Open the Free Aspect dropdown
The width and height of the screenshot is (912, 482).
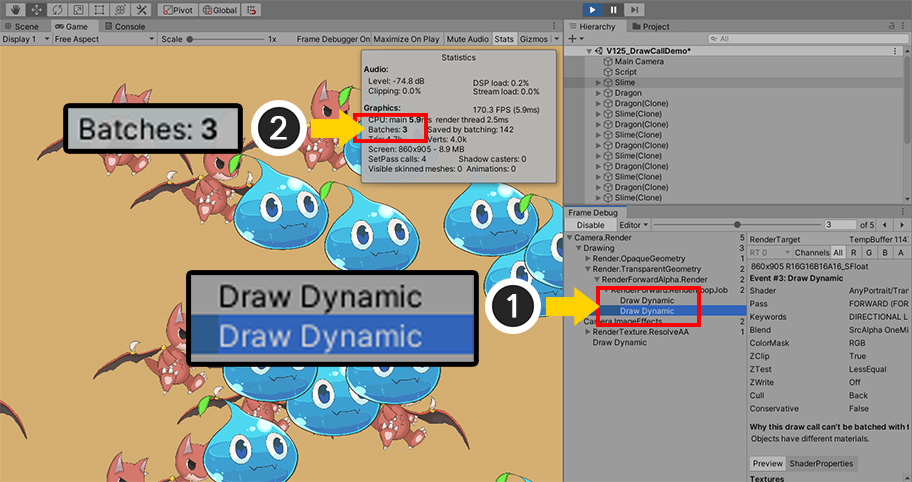coord(105,39)
